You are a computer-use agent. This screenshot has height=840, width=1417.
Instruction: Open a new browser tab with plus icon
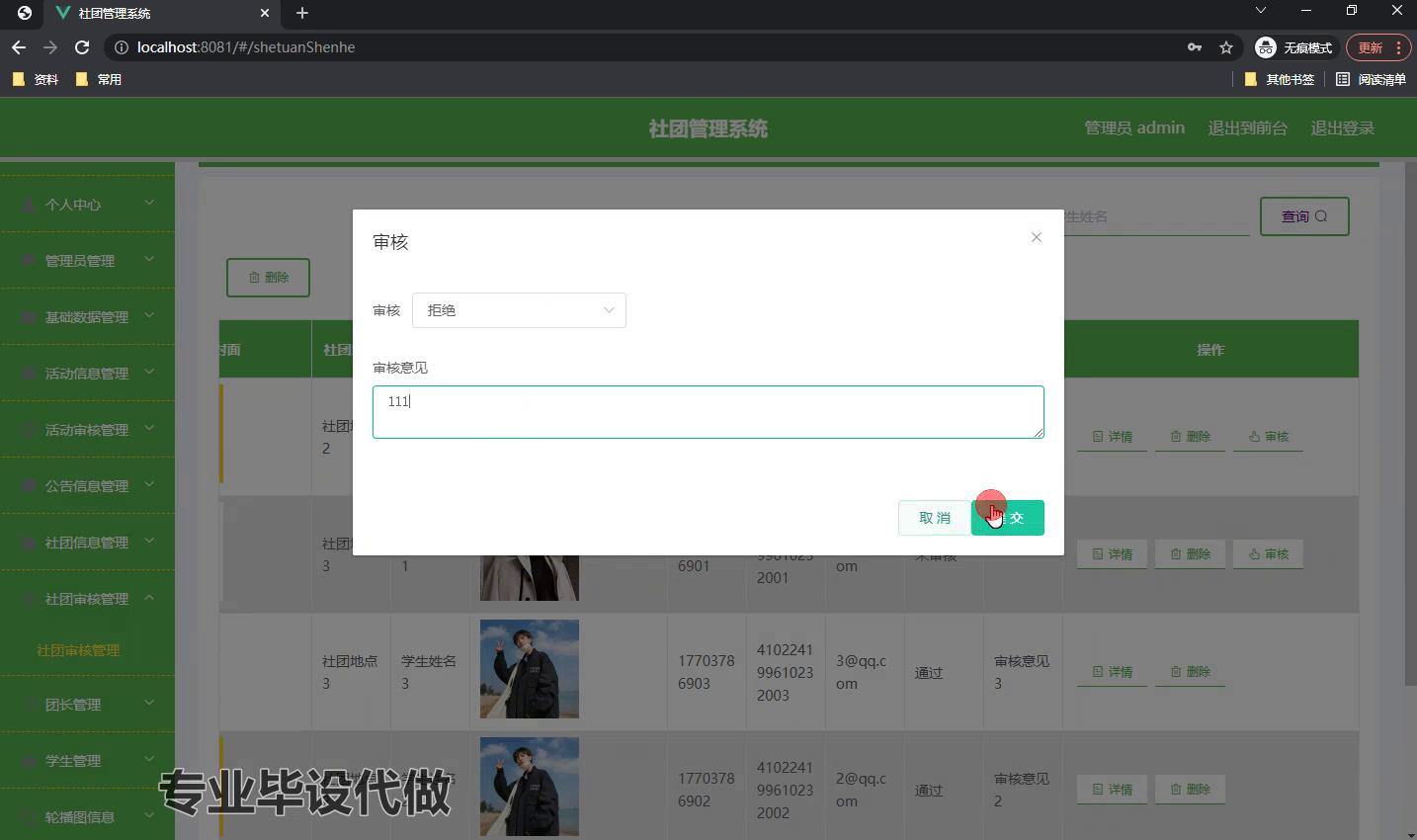302,13
